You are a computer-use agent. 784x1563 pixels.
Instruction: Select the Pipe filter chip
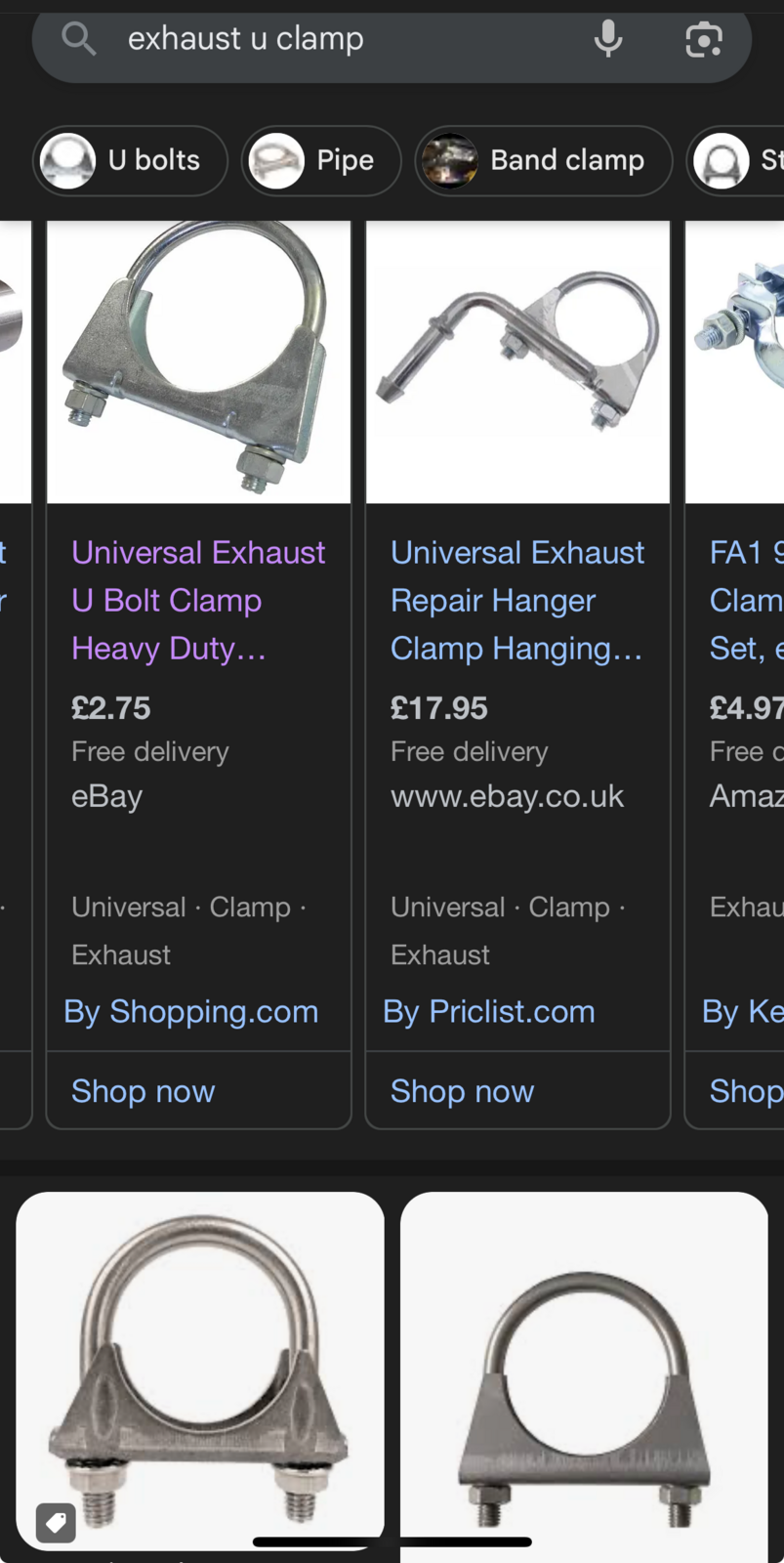[x=321, y=160]
